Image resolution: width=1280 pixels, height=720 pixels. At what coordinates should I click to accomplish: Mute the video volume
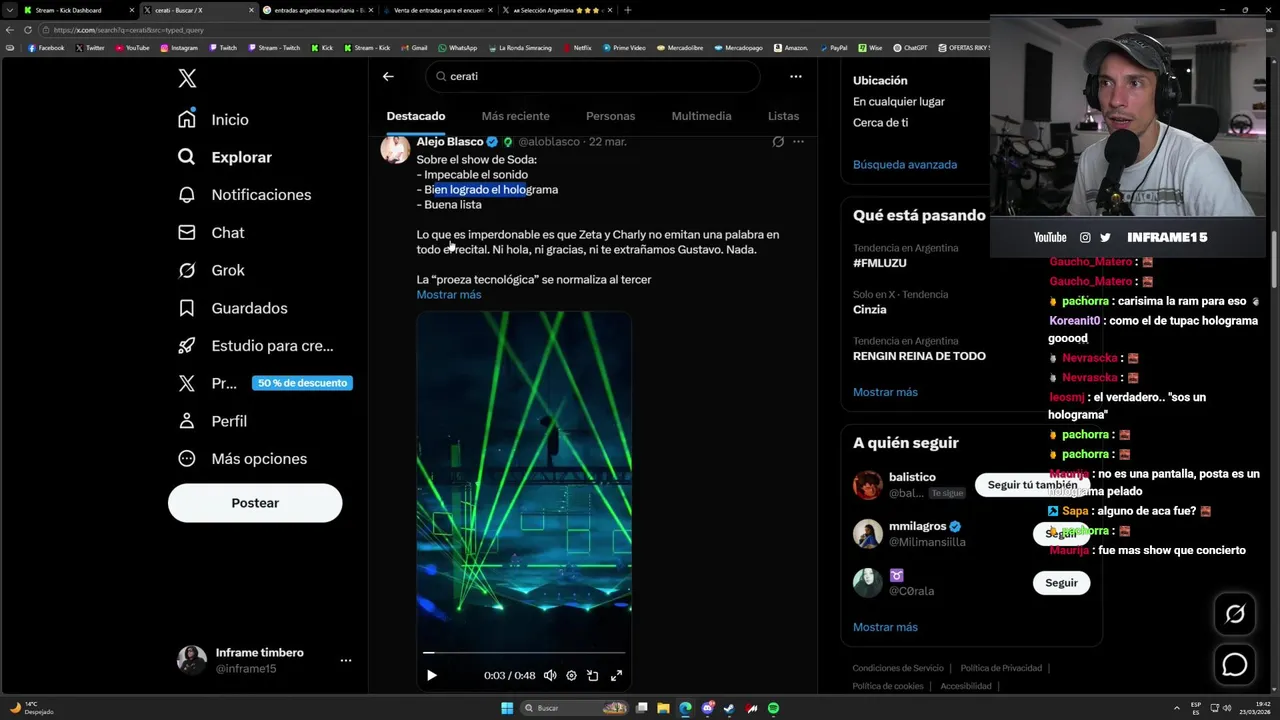tap(550, 675)
